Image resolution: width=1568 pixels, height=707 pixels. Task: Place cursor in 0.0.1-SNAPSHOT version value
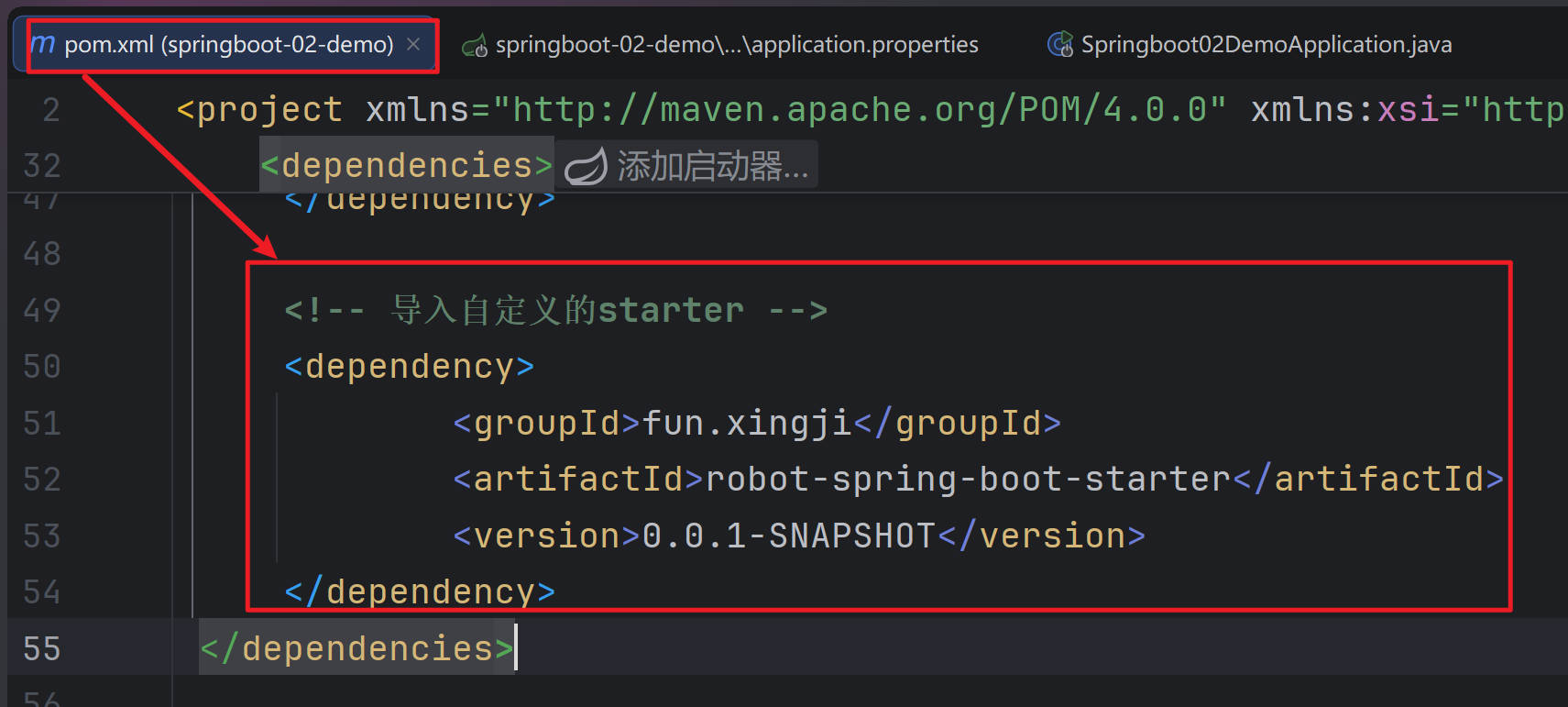787,536
